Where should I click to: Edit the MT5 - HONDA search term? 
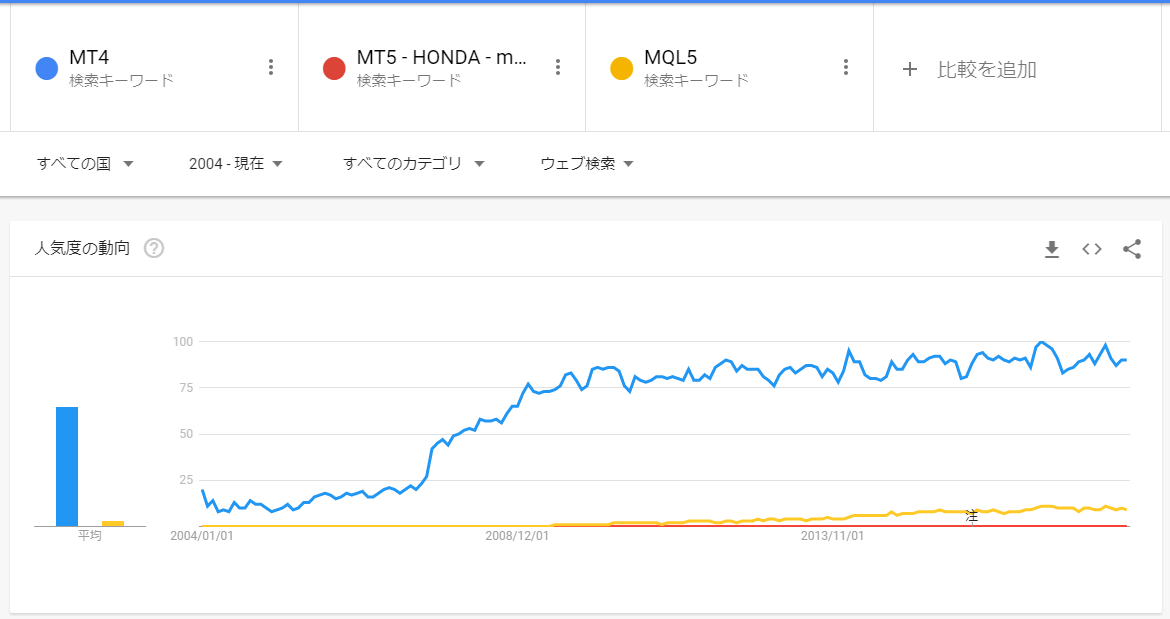pos(441,57)
